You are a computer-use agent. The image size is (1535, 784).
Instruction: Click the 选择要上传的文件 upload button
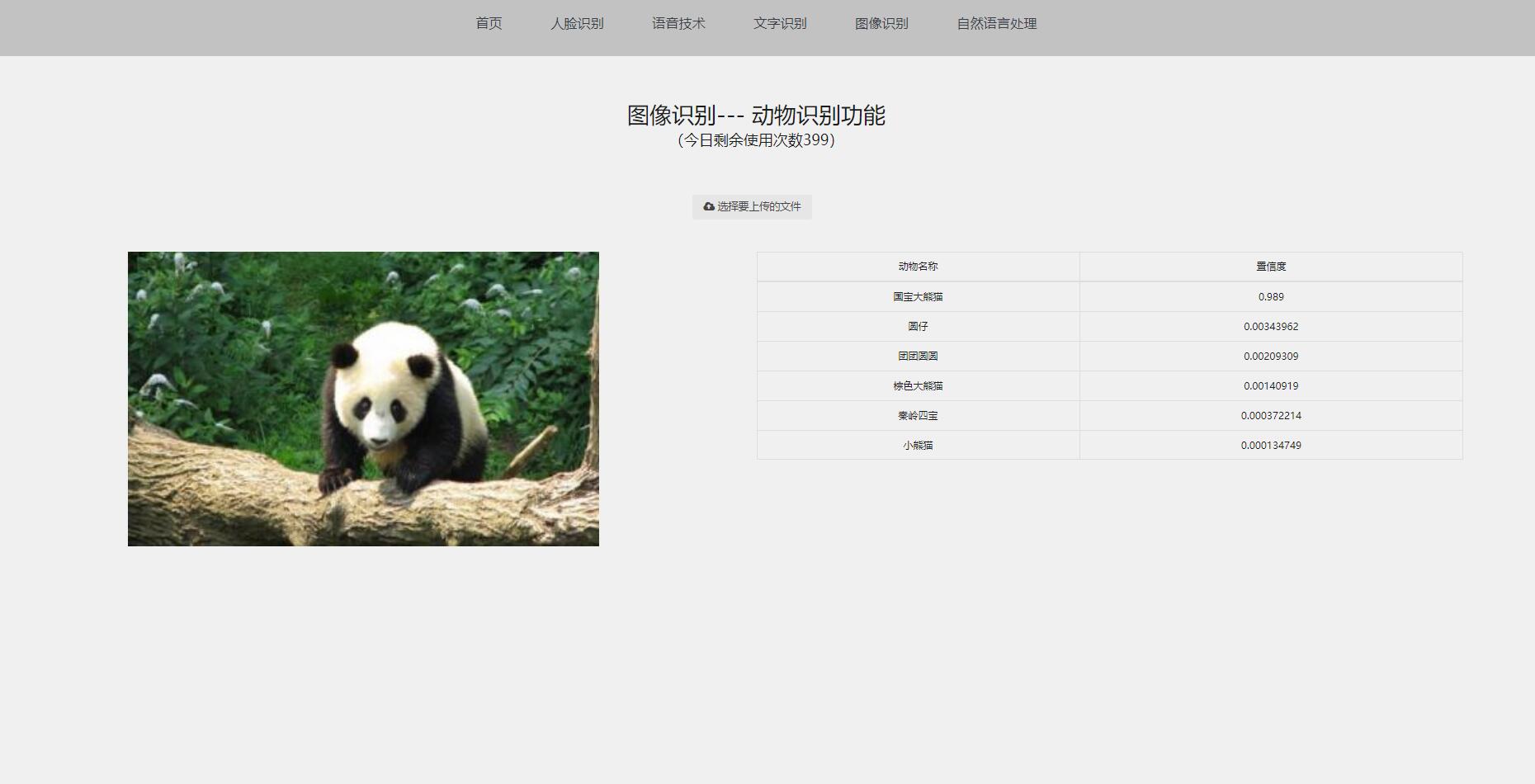tap(752, 206)
